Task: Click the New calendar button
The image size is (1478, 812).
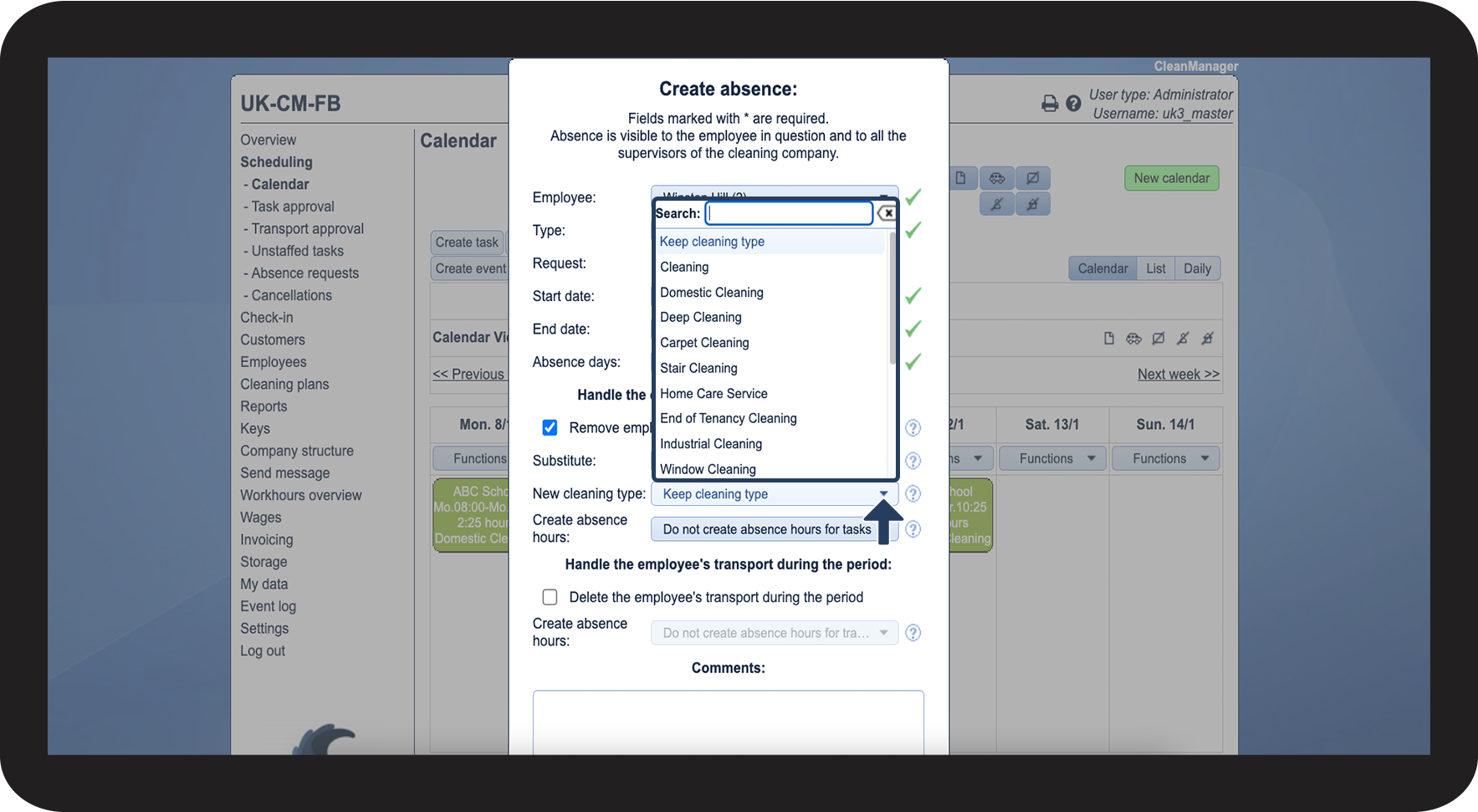Action: (1172, 178)
